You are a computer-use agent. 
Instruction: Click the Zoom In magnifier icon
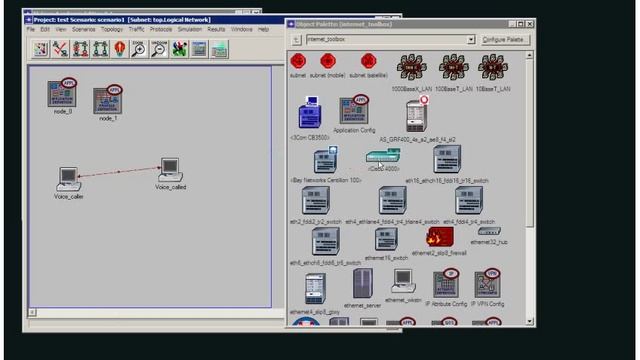139,49
